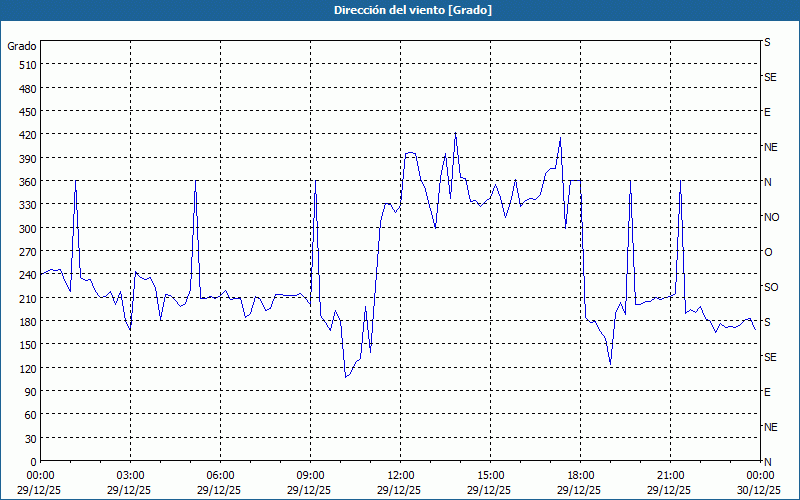800x500 pixels.
Task: Click the 0 value at the axis bottom
Action: click(x=32, y=461)
